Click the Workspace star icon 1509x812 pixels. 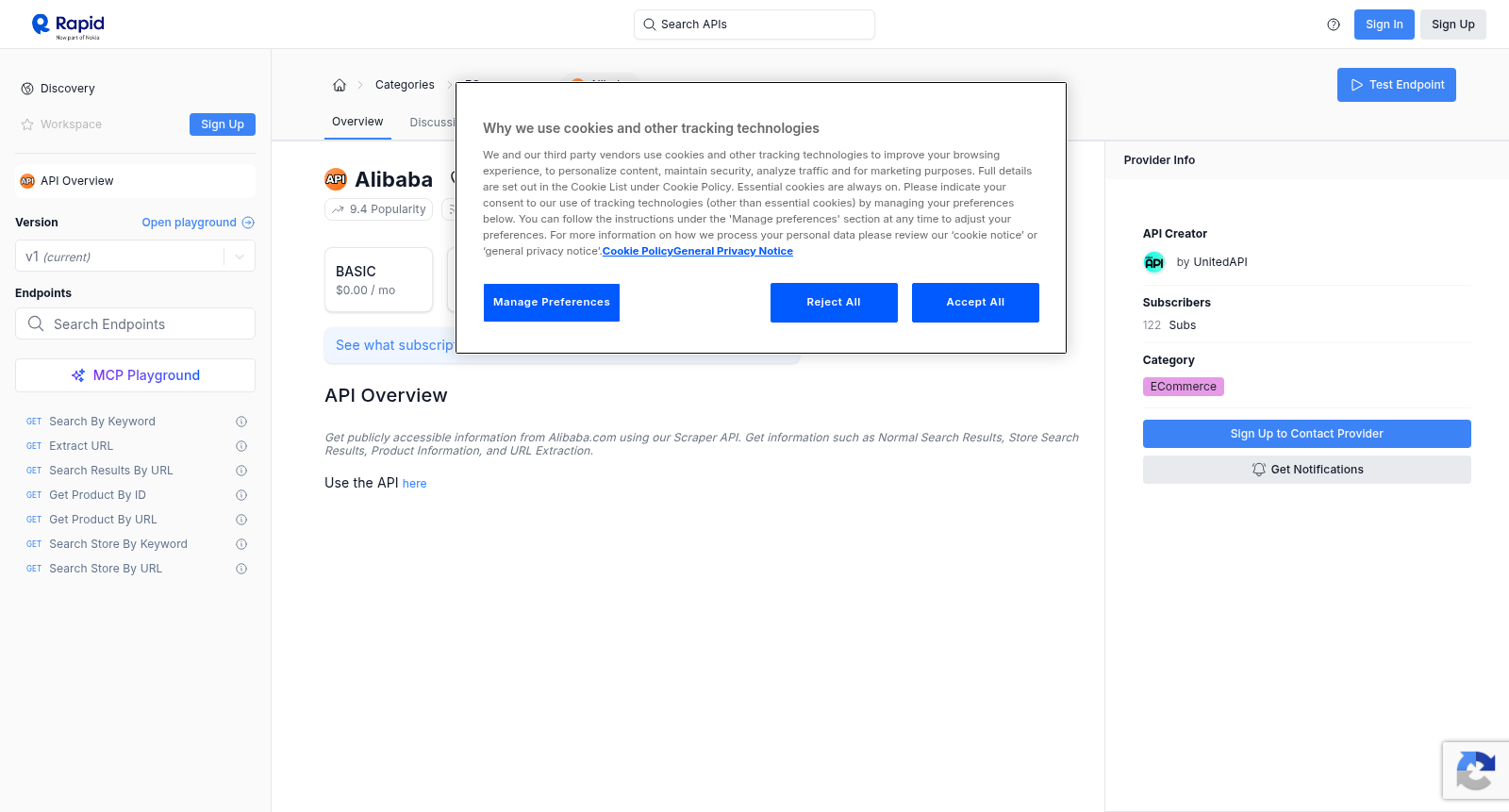[x=27, y=124]
